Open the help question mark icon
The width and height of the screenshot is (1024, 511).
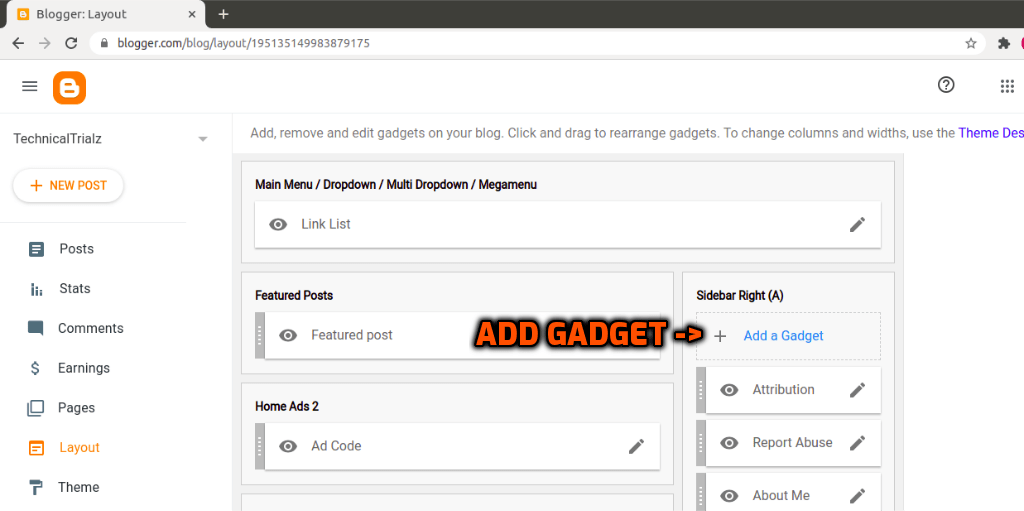tap(946, 85)
